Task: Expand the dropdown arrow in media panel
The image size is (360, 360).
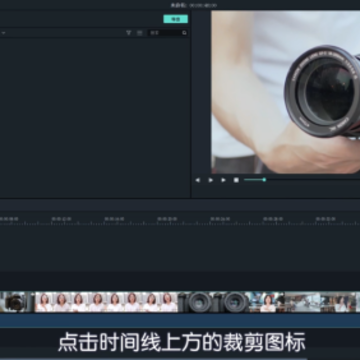Action: [3, 33]
